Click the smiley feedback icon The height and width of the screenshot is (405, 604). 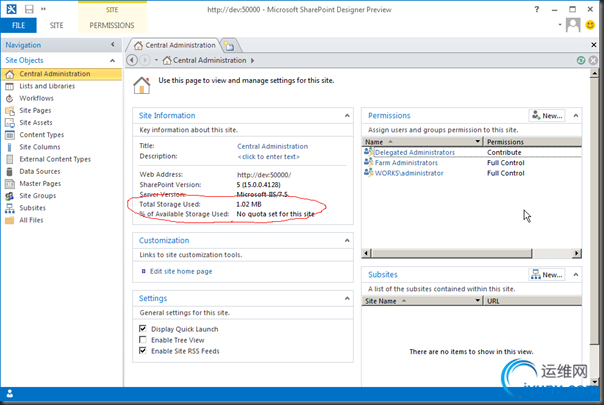click(590, 25)
